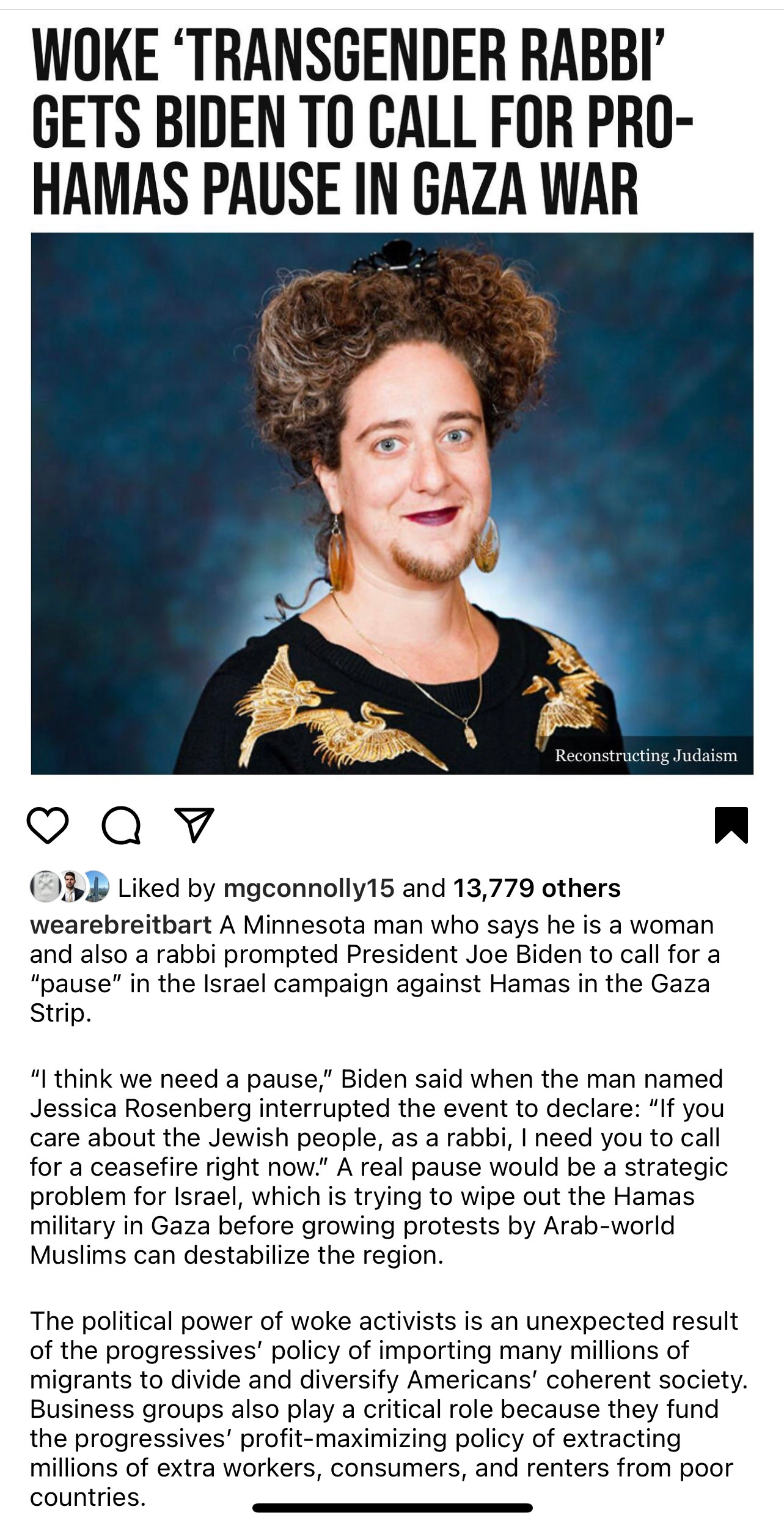This screenshot has height=1526, width=784.
Task: Tap the "Liked by" label text
Action: (x=166, y=888)
